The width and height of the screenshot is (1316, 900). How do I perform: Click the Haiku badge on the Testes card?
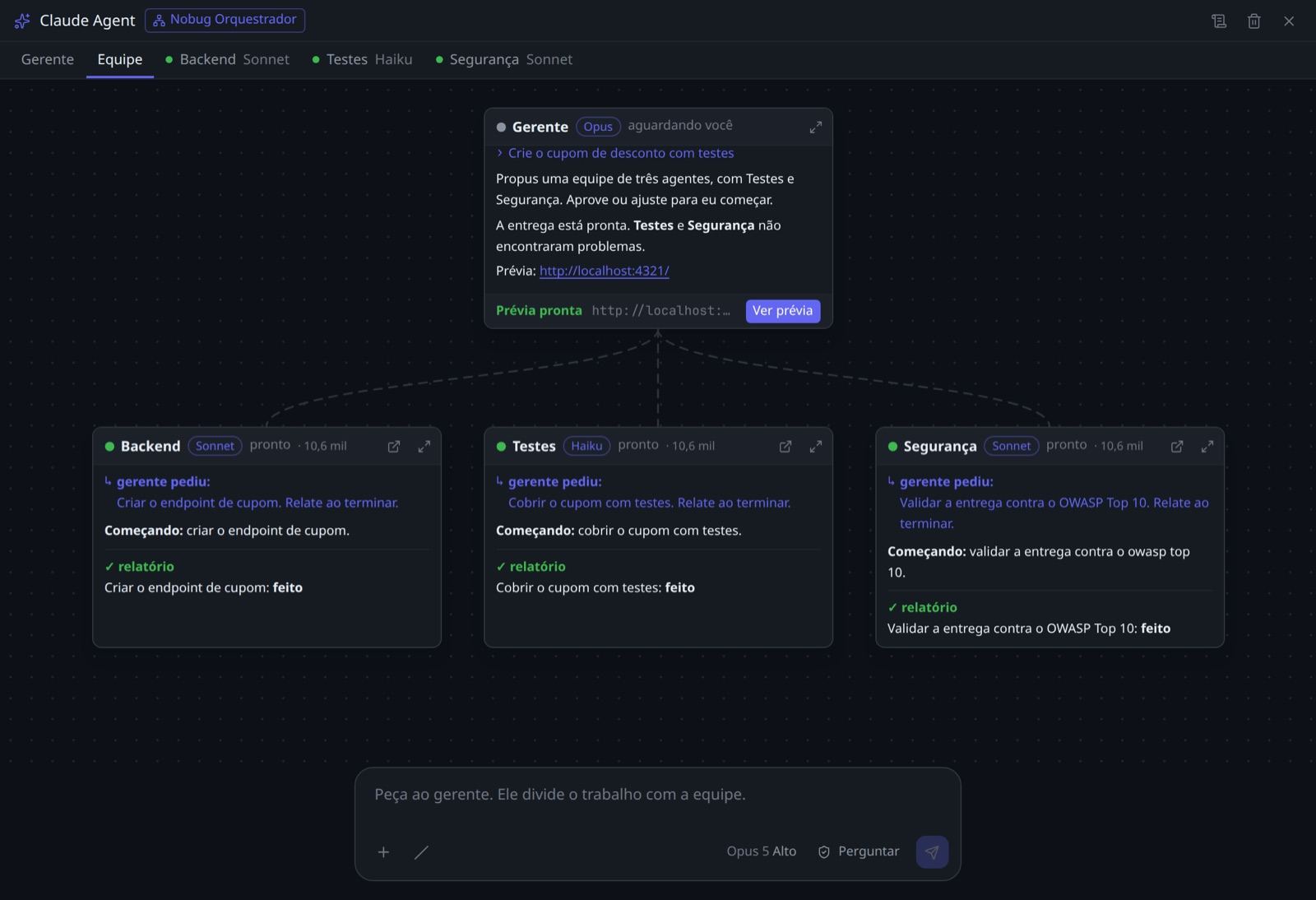[586, 446]
